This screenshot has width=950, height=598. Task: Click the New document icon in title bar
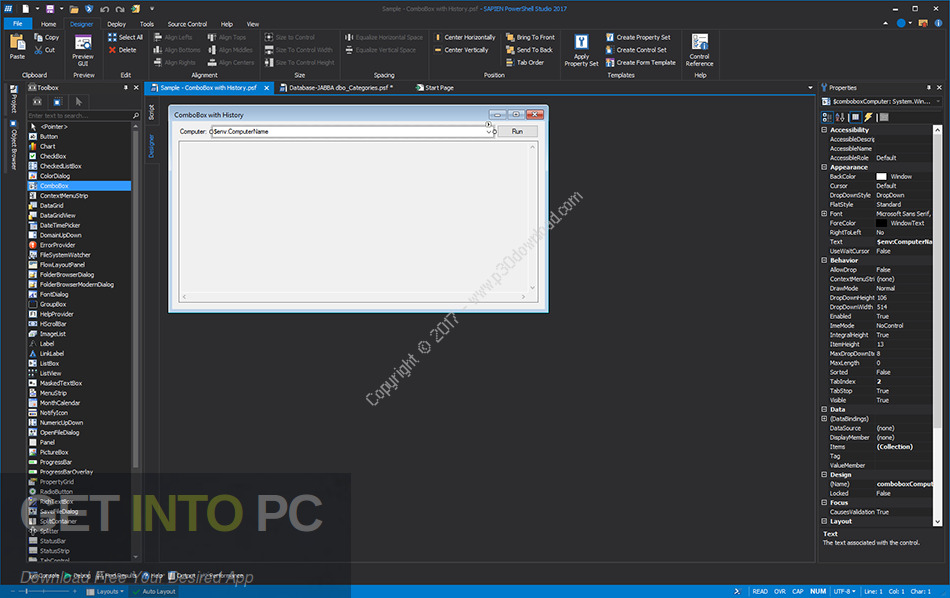click(25, 8)
